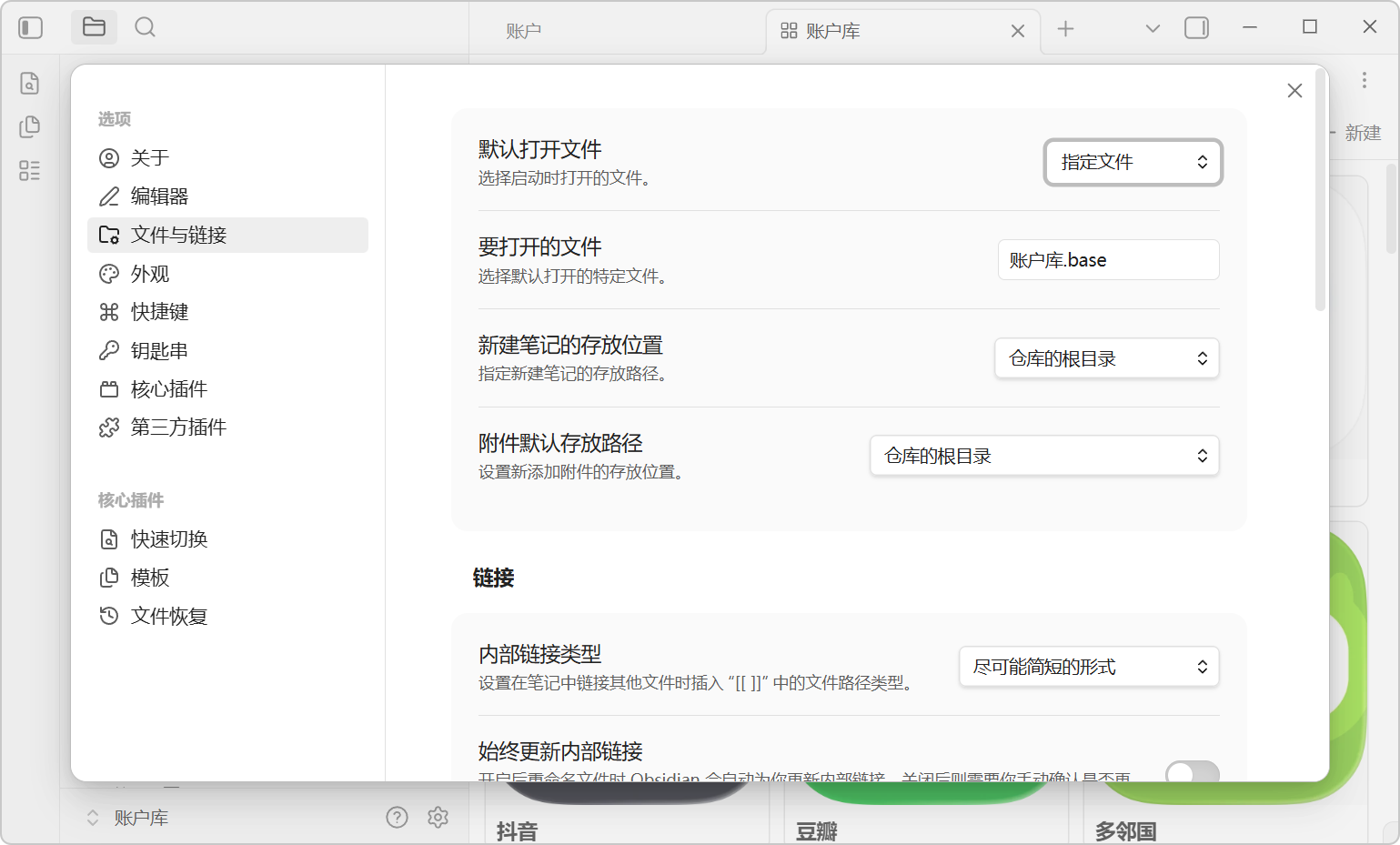Open quick switcher icon in left ribbon
Viewport: 1400px width, 845px height.
(30, 84)
